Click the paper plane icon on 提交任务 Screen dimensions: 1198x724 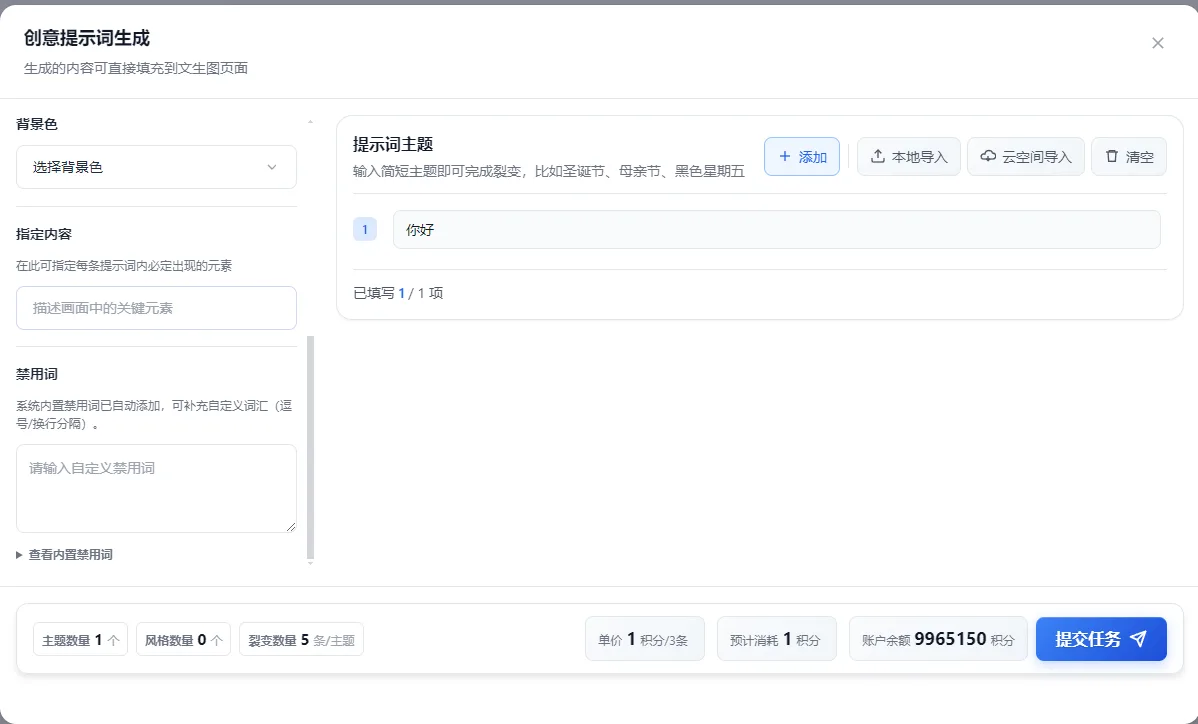pyautogui.click(x=1138, y=639)
